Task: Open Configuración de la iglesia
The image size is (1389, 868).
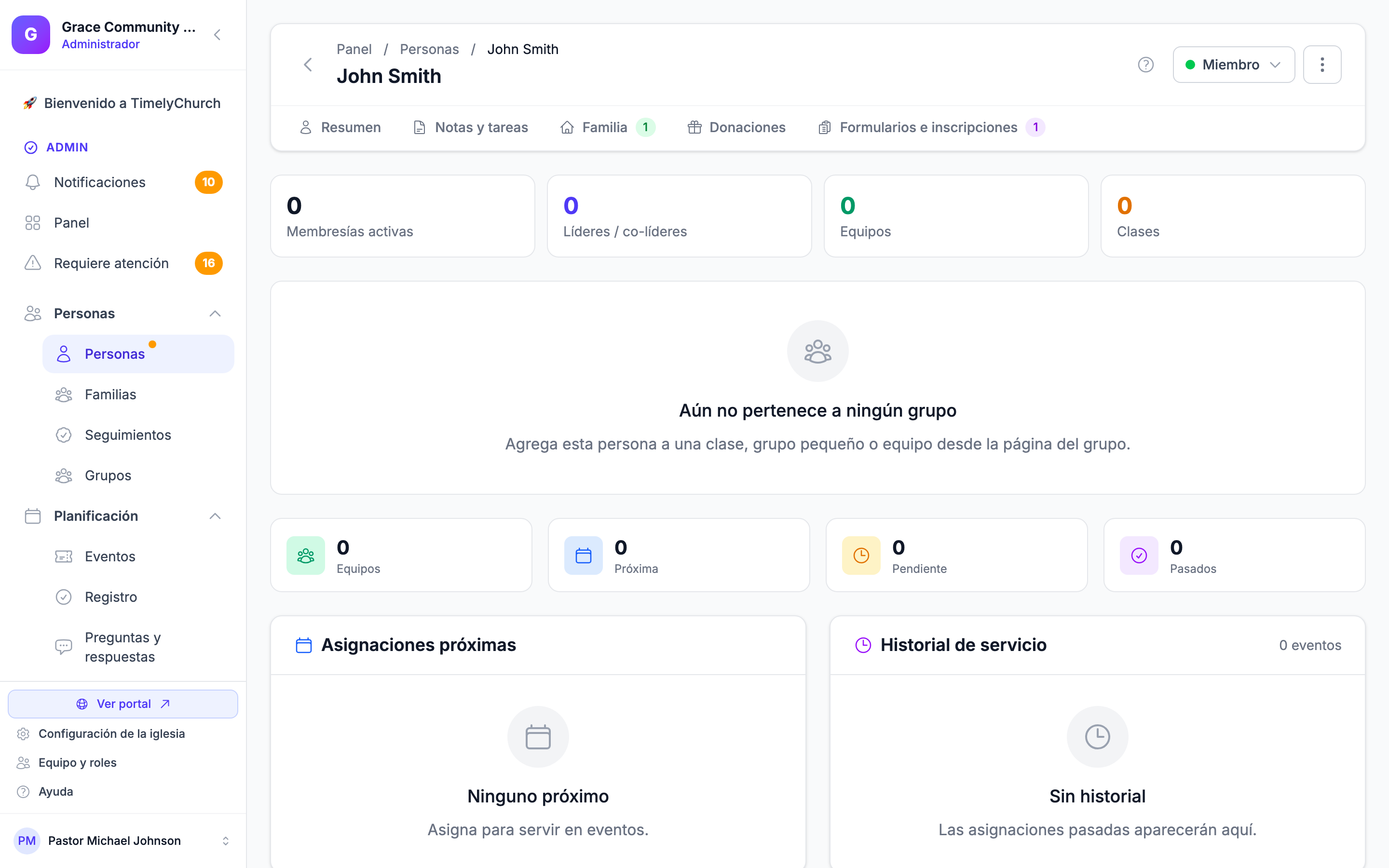Action: coord(111,733)
